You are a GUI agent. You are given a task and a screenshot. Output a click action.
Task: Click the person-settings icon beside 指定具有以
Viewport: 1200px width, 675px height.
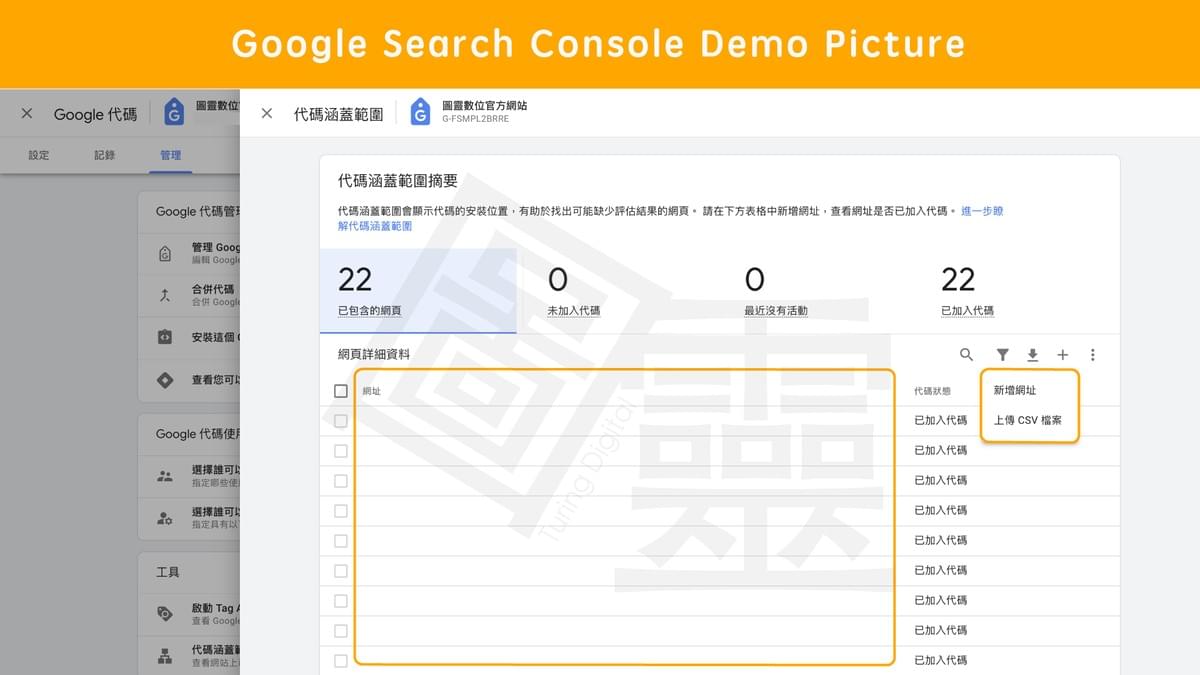pos(165,518)
